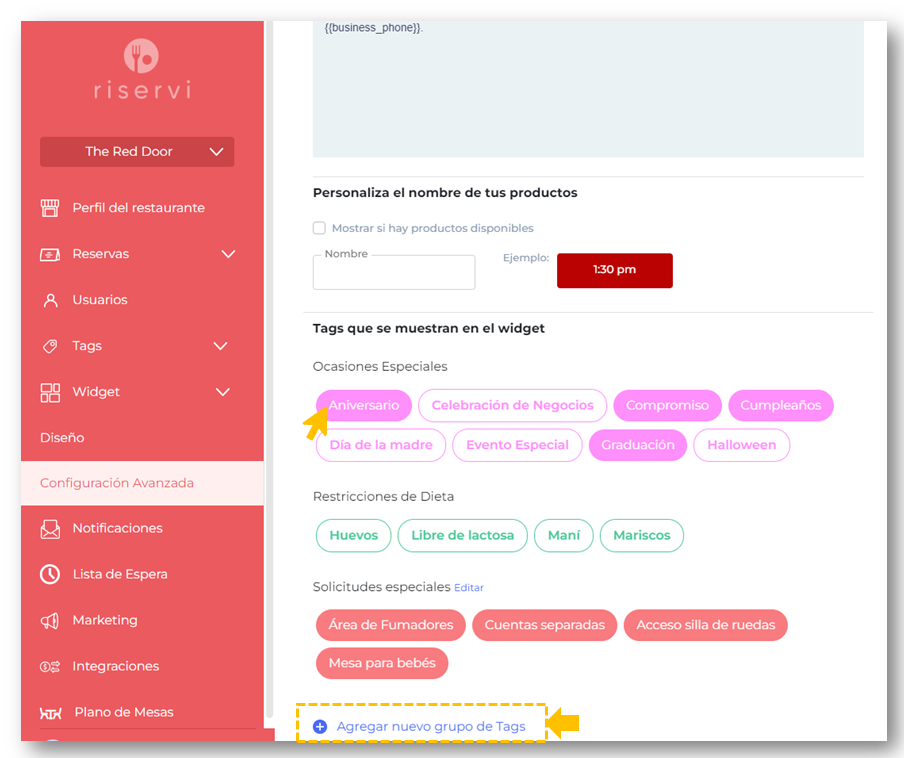Screen dimensions: 904x758
Task: Expand the Reservas chevron
Action: click(x=228, y=254)
